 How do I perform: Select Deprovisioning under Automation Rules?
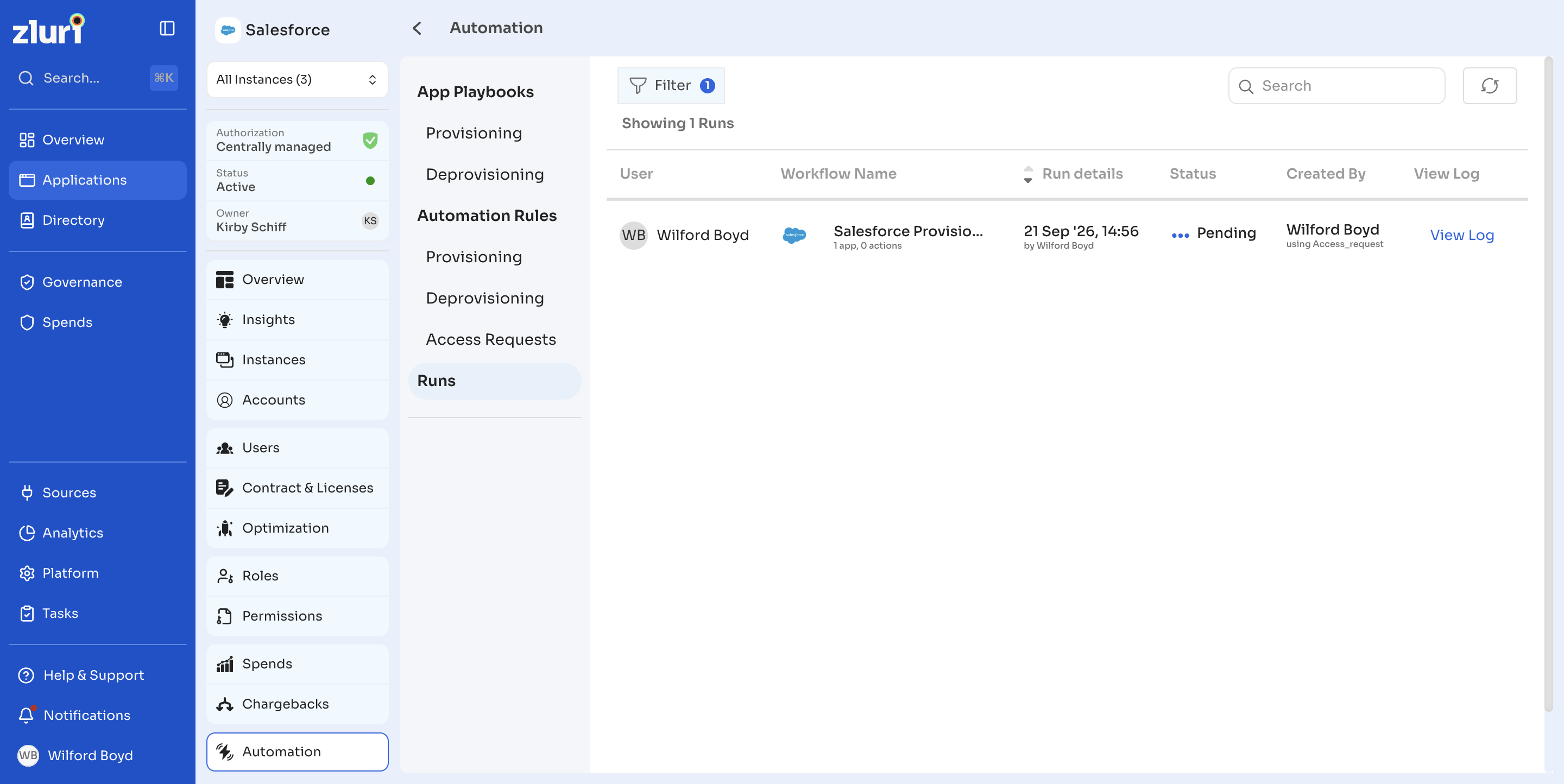click(484, 298)
